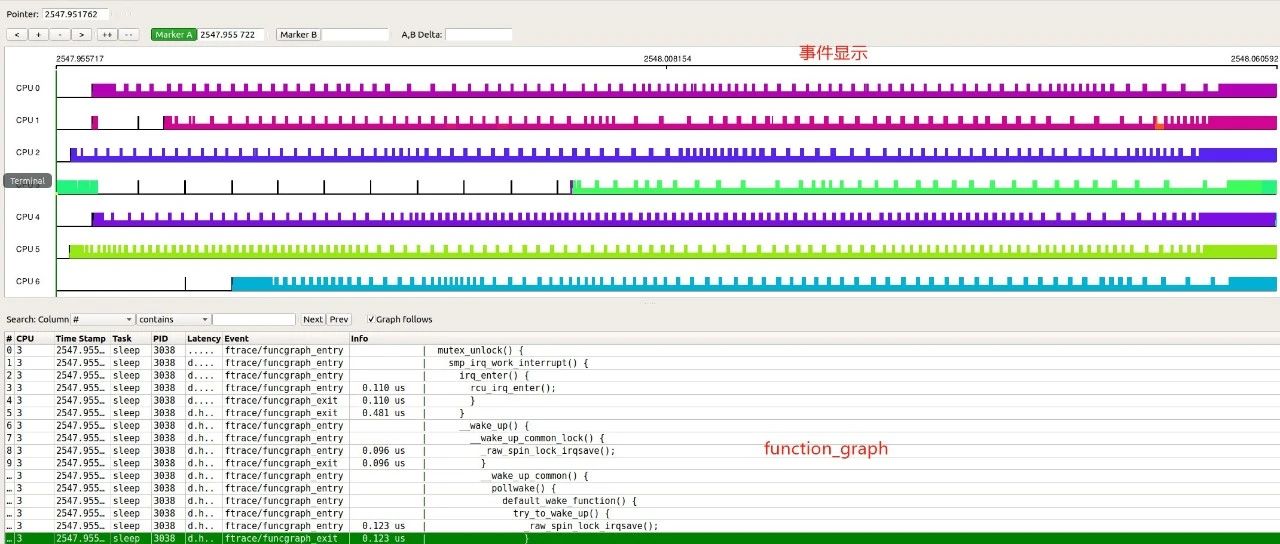Viewport: 1280px width, 544px height.
Task: Sort by the Latency column header
Action: [204, 338]
